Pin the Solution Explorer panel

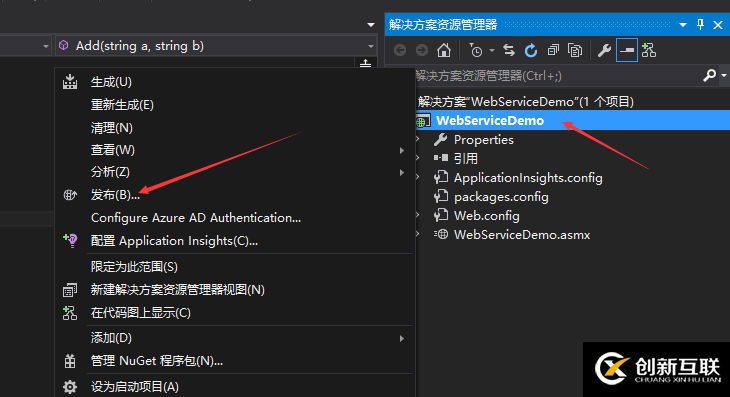[x=700, y=24]
